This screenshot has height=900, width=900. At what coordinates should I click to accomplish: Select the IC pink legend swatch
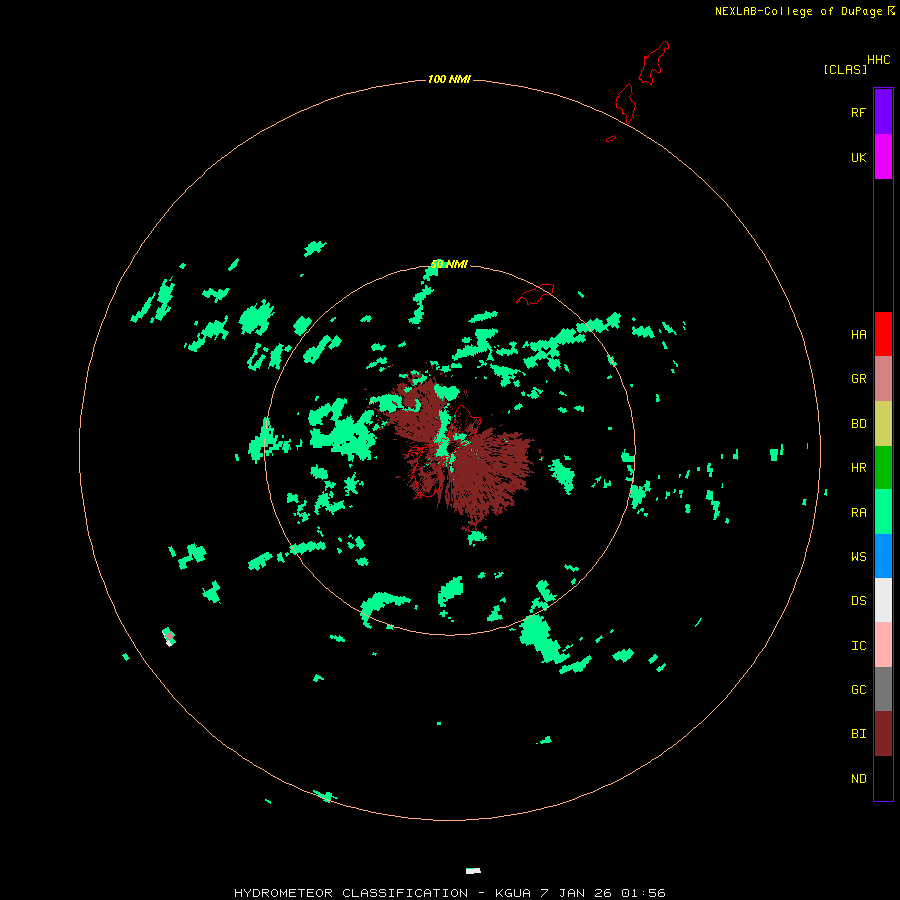pyautogui.click(x=883, y=645)
